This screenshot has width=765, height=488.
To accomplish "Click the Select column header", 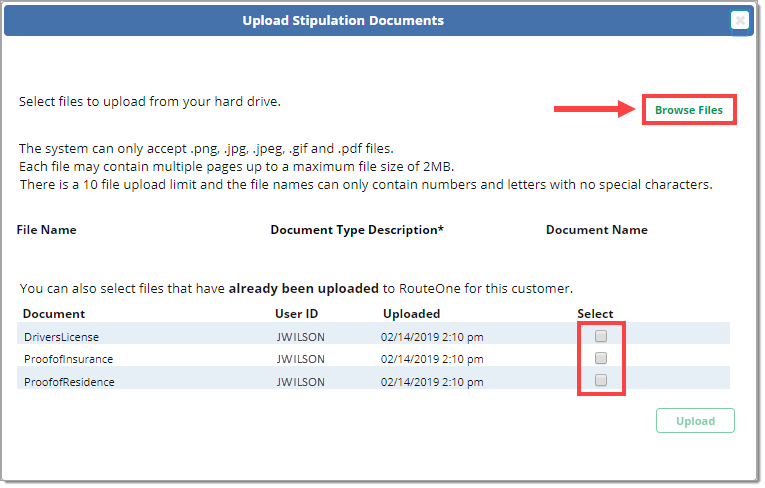I will pyautogui.click(x=595, y=314).
